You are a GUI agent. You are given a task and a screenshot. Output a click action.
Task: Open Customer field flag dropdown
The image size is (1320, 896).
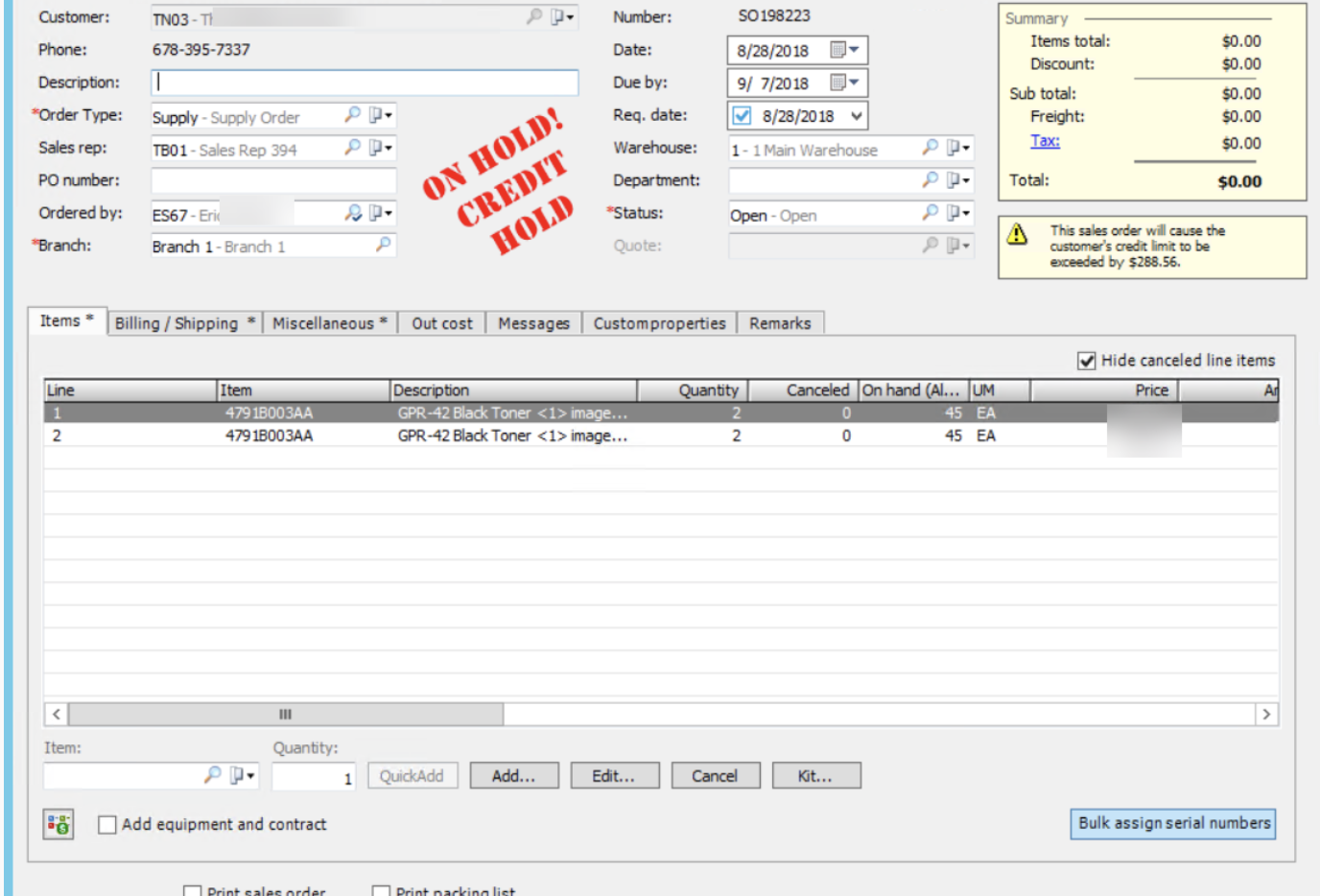562,17
